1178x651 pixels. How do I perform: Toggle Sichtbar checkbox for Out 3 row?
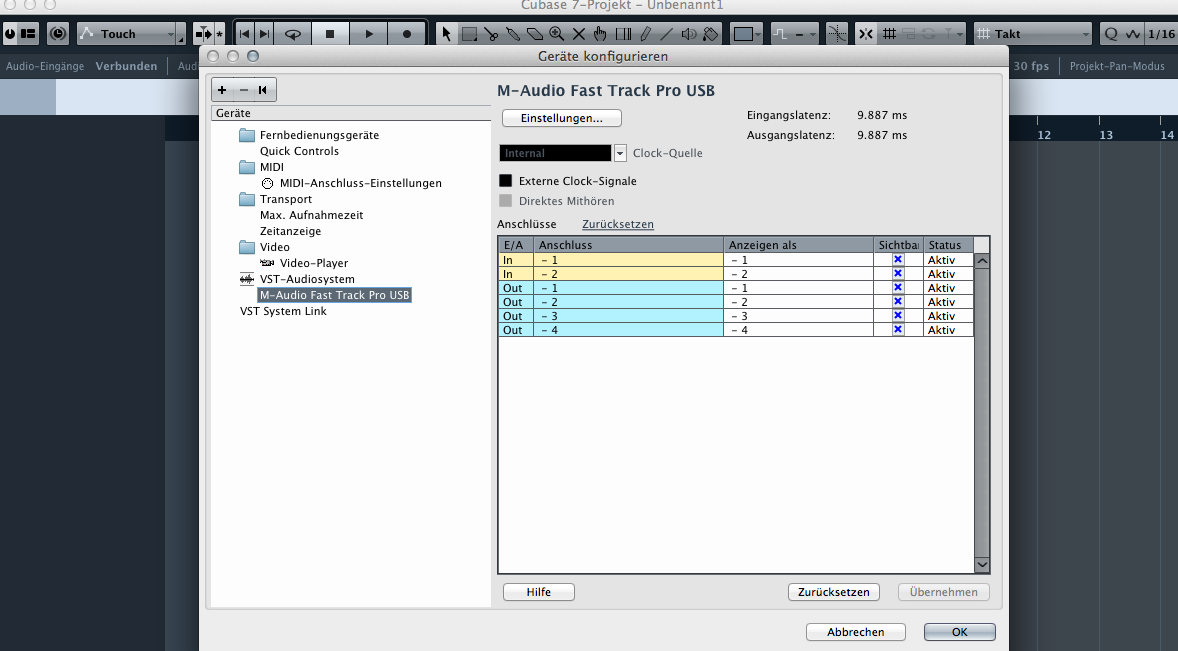click(898, 316)
